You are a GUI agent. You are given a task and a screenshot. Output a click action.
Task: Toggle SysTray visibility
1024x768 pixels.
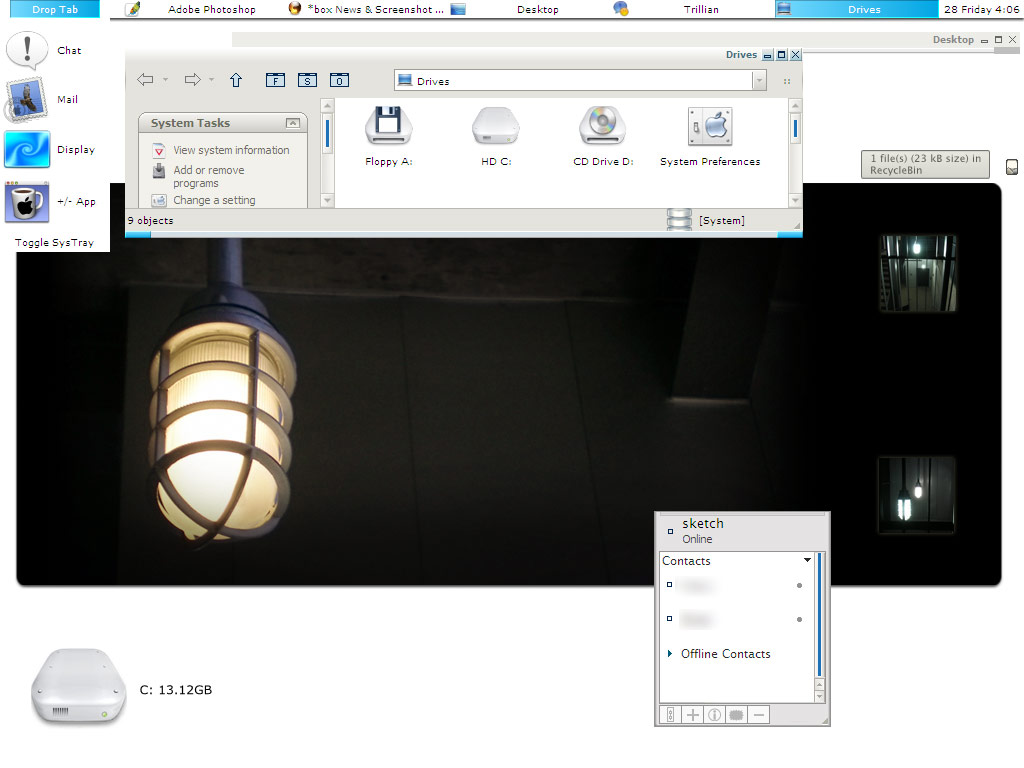(x=54, y=242)
